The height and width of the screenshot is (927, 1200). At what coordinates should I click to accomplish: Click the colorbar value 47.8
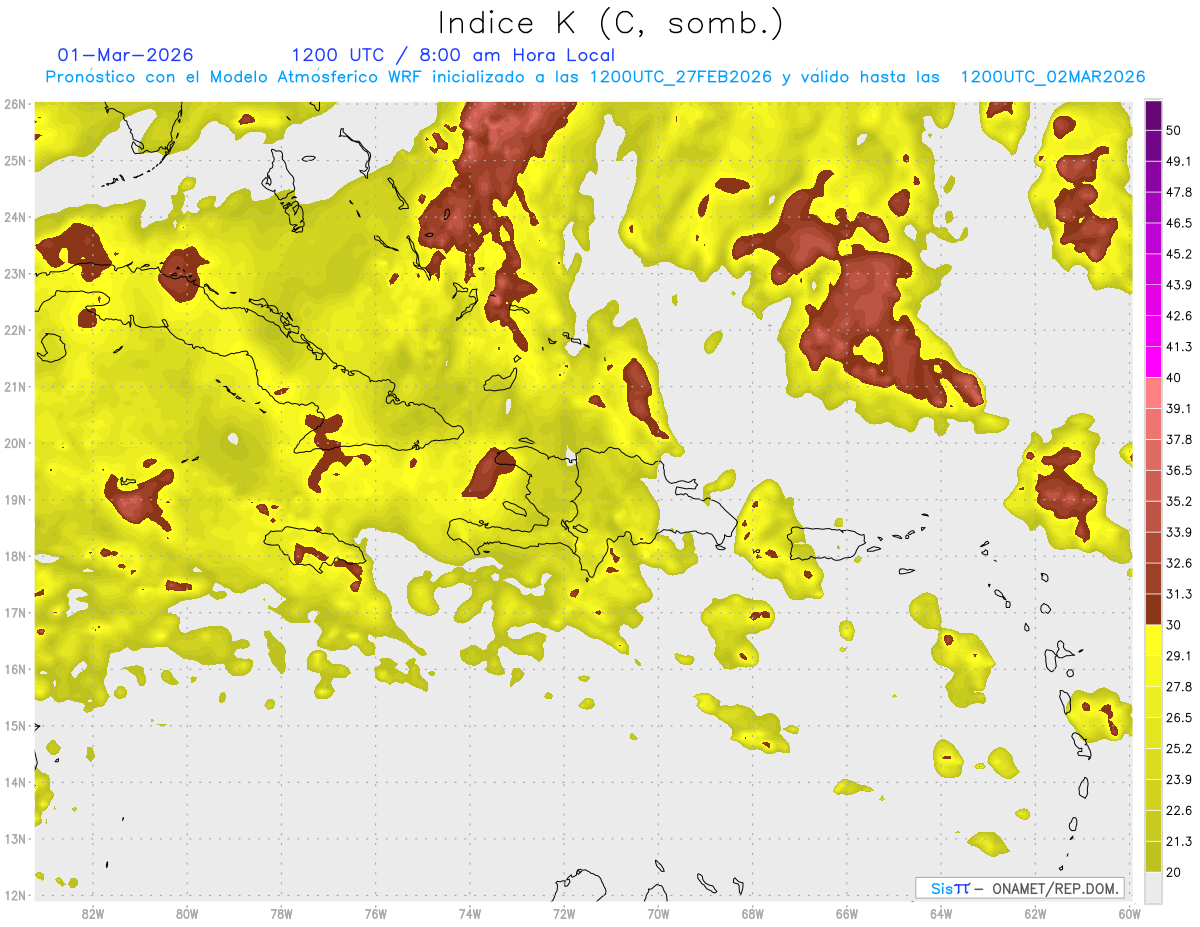pos(1179,193)
